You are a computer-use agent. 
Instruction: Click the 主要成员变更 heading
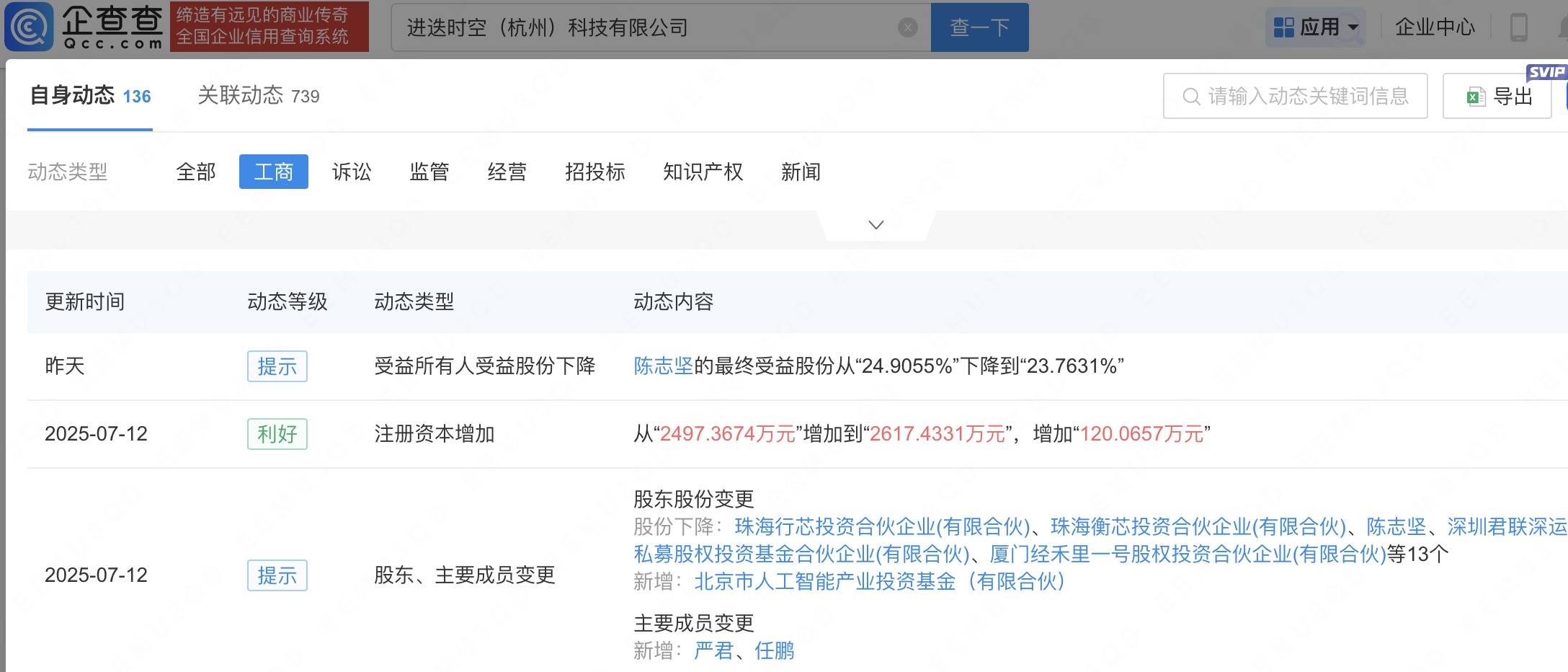click(x=694, y=623)
